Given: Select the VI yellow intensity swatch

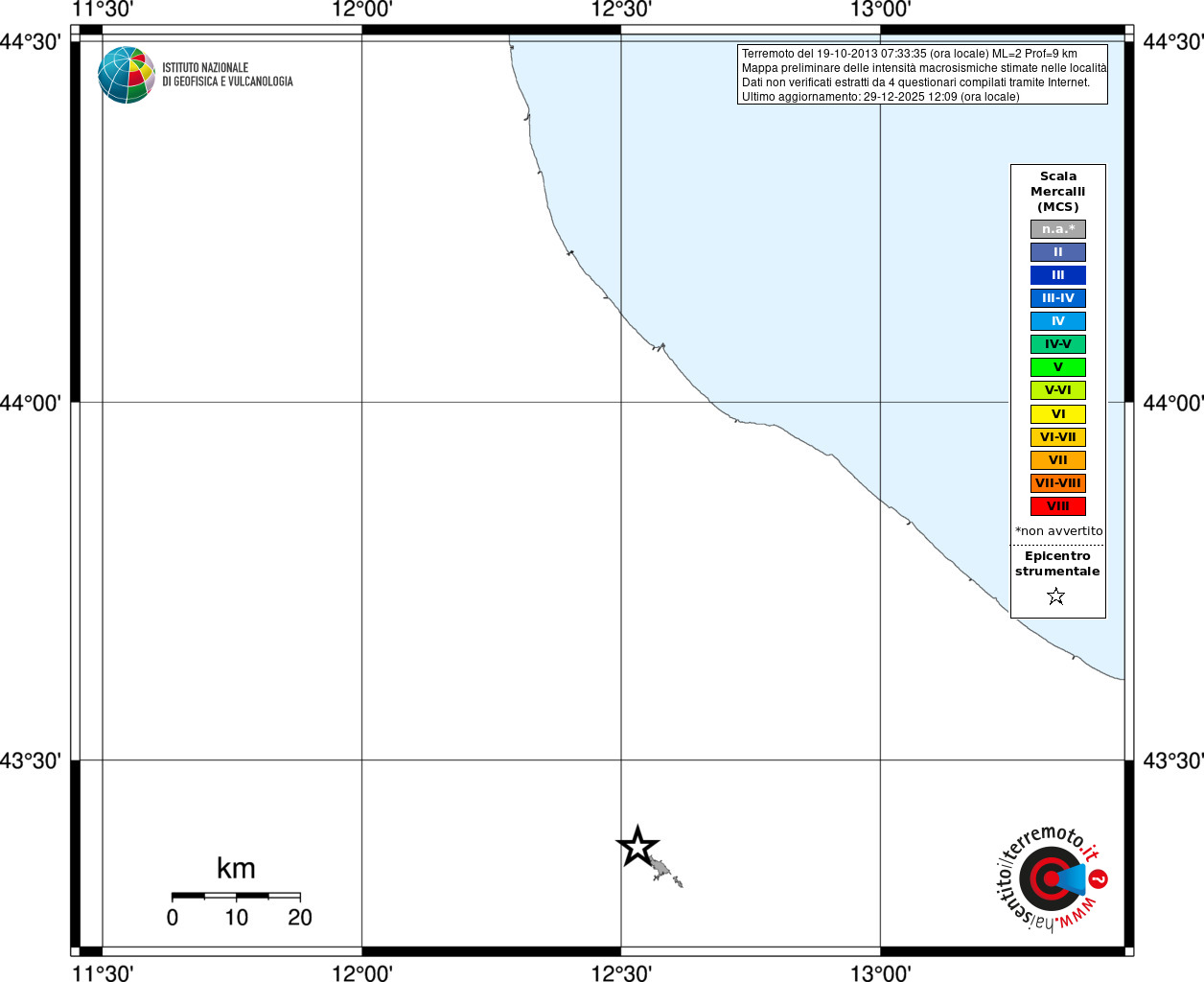Looking at the screenshot, I should [x=1058, y=414].
